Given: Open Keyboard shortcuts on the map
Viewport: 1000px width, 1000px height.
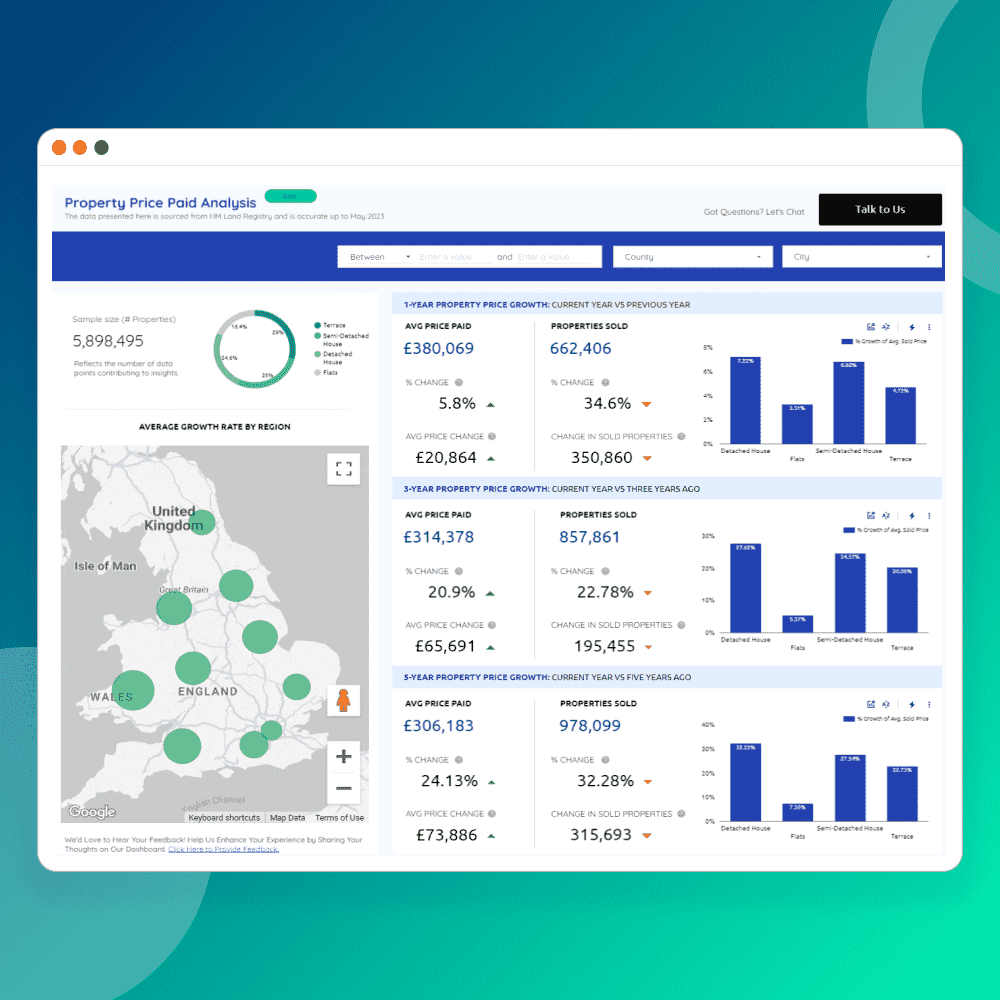Looking at the screenshot, I should (224, 818).
